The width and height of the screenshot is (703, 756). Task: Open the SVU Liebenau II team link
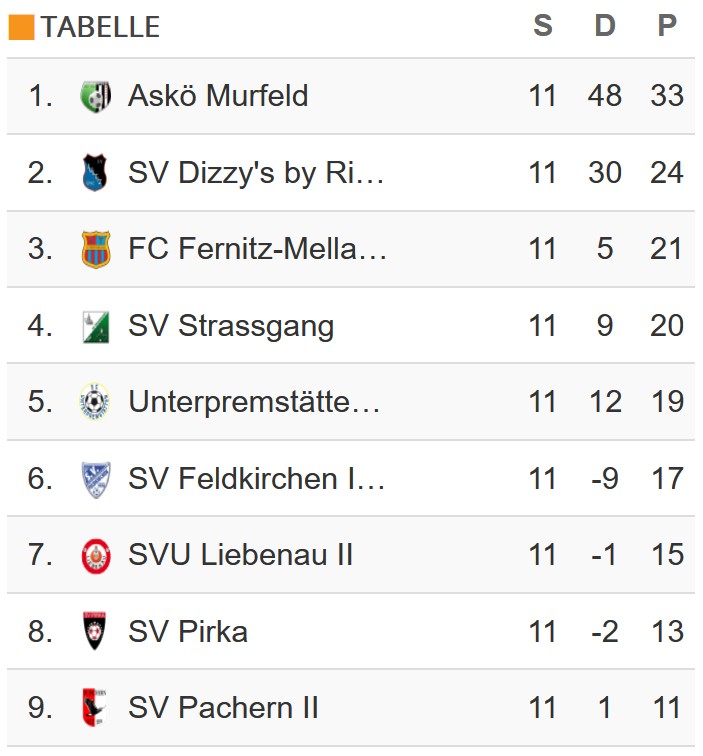240,555
